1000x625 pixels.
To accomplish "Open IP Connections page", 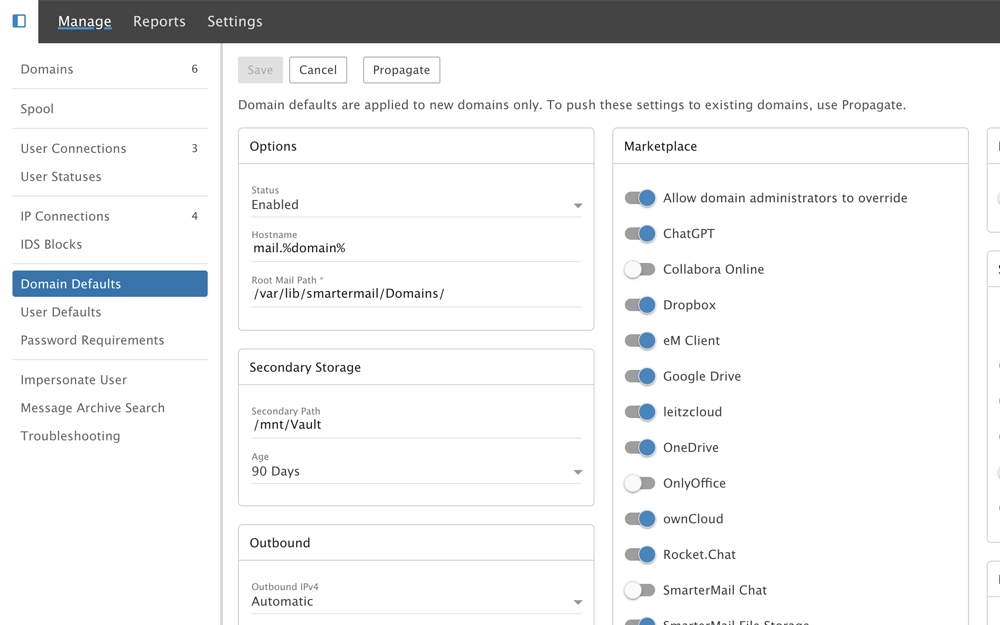I will (110, 216).
